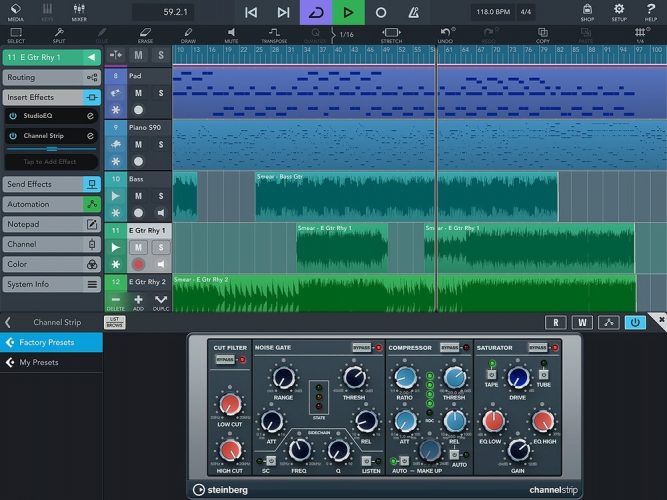Add a new track
This screenshot has width=667, height=500.
(x=138, y=300)
